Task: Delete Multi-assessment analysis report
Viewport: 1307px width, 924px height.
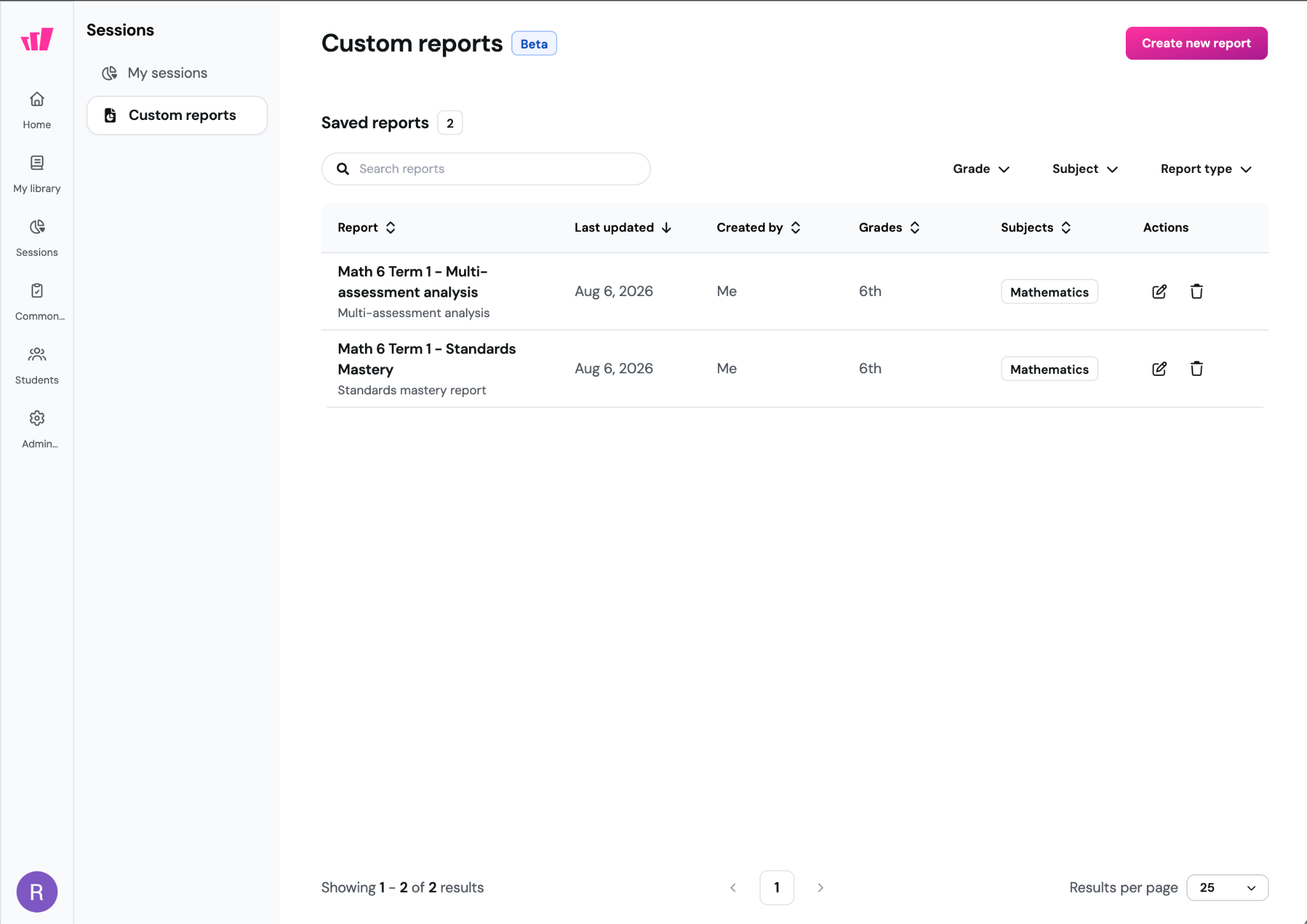Action: coord(1197,292)
